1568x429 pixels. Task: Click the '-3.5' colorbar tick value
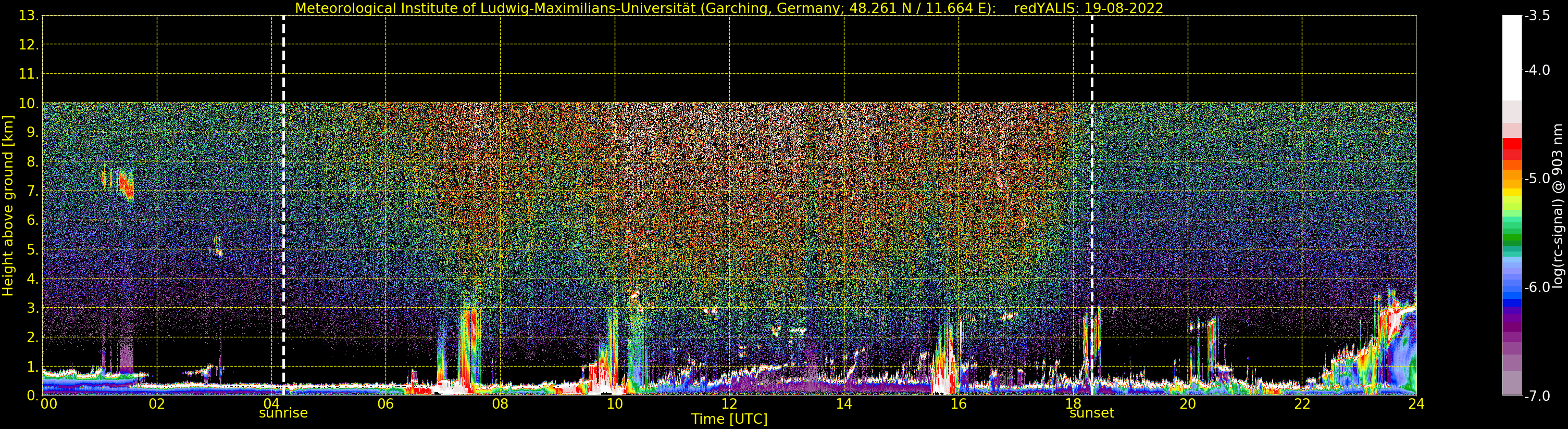[x=1537, y=16]
